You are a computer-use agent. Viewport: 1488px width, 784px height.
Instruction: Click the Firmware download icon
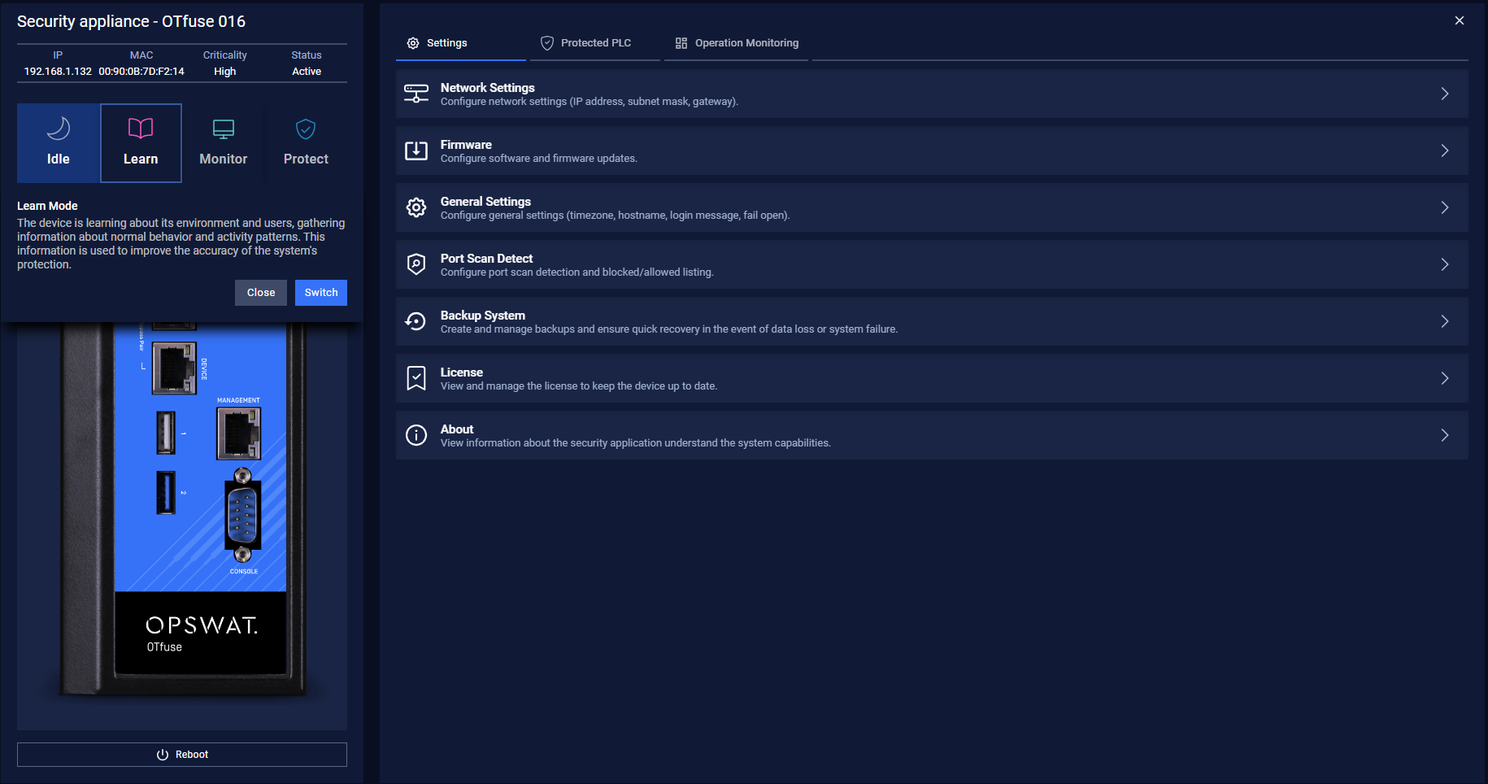[x=416, y=151]
